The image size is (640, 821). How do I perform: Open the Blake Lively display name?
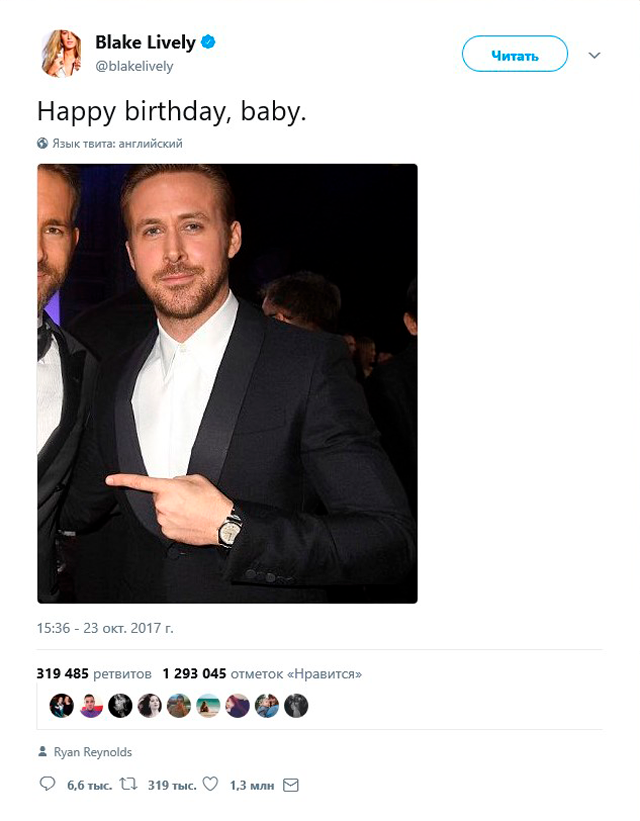pos(145,42)
